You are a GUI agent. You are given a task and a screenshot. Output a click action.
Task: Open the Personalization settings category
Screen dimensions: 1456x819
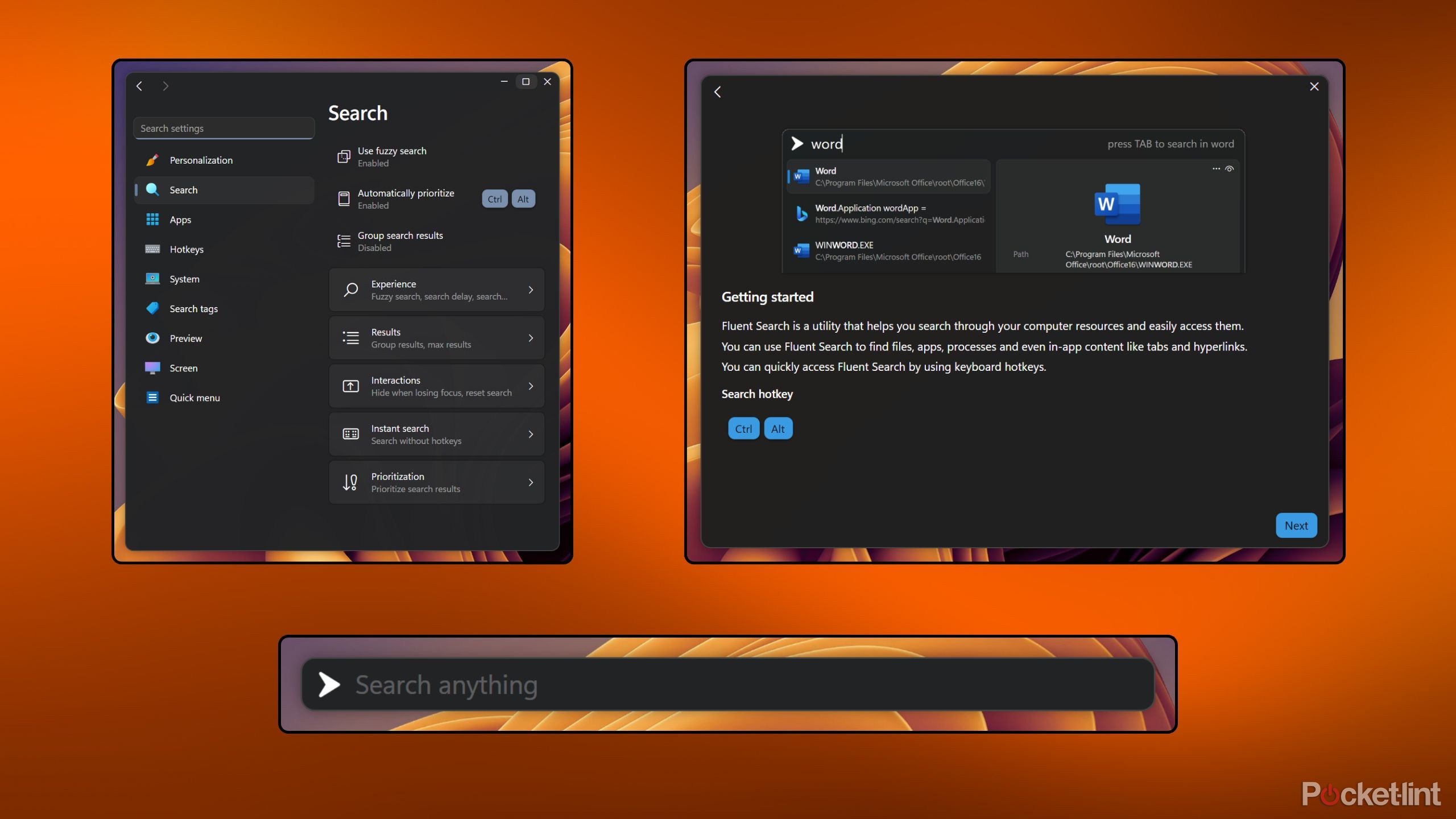point(224,160)
